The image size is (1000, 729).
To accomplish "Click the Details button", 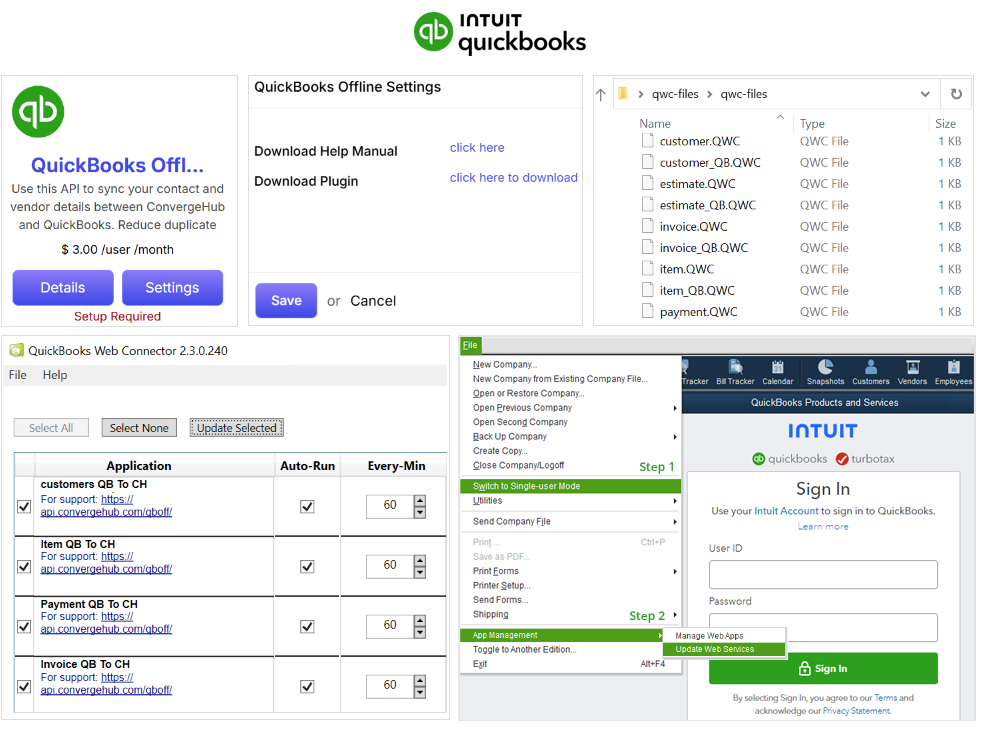I will coord(63,288).
